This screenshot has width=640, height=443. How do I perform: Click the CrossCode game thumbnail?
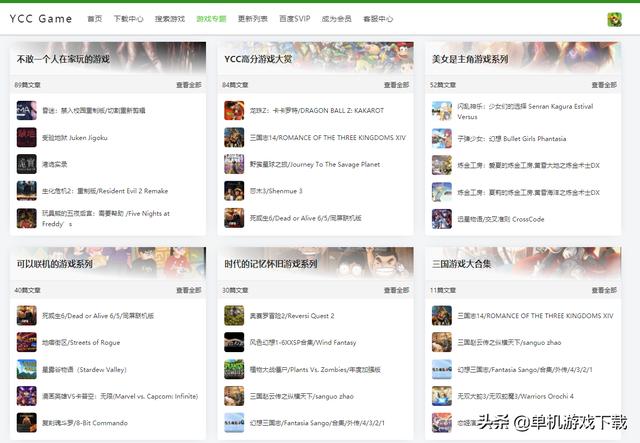(442, 219)
